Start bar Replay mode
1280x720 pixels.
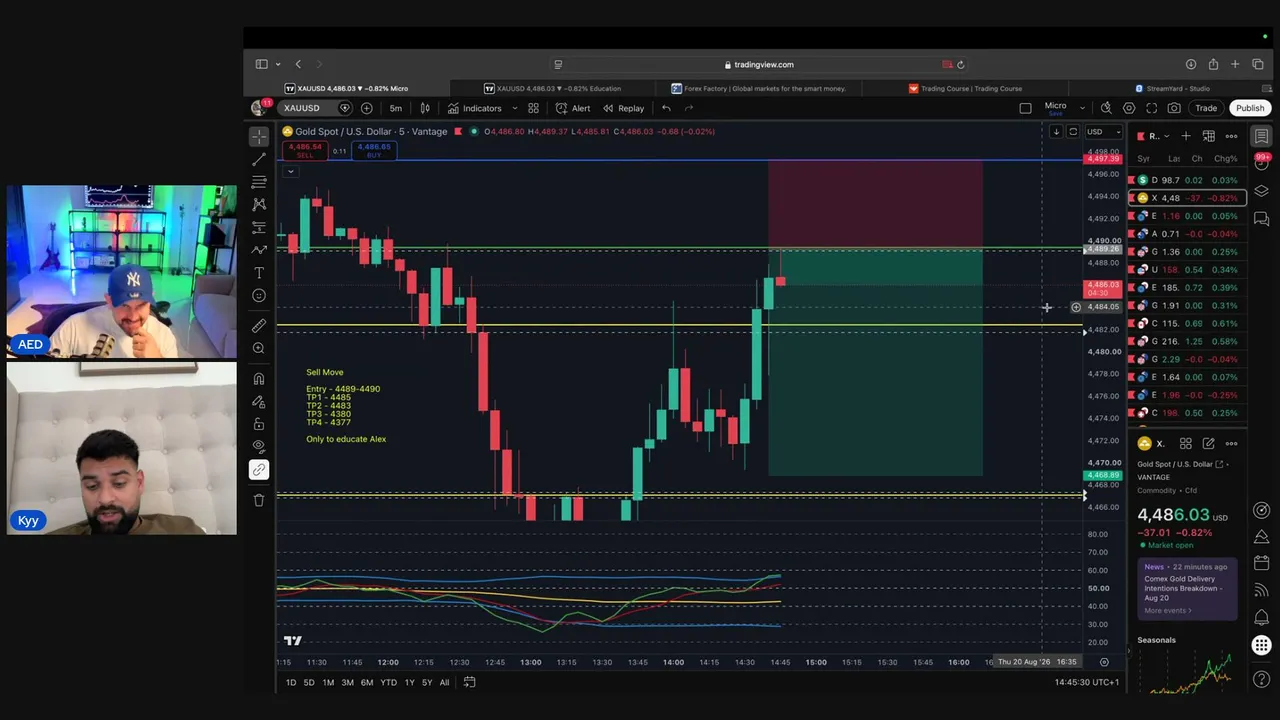pos(623,108)
